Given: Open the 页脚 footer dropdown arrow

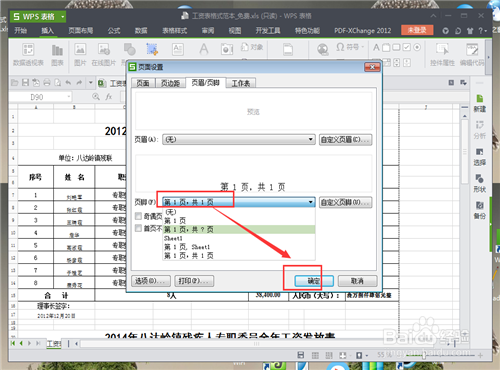Looking at the screenshot, I should [x=310, y=202].
